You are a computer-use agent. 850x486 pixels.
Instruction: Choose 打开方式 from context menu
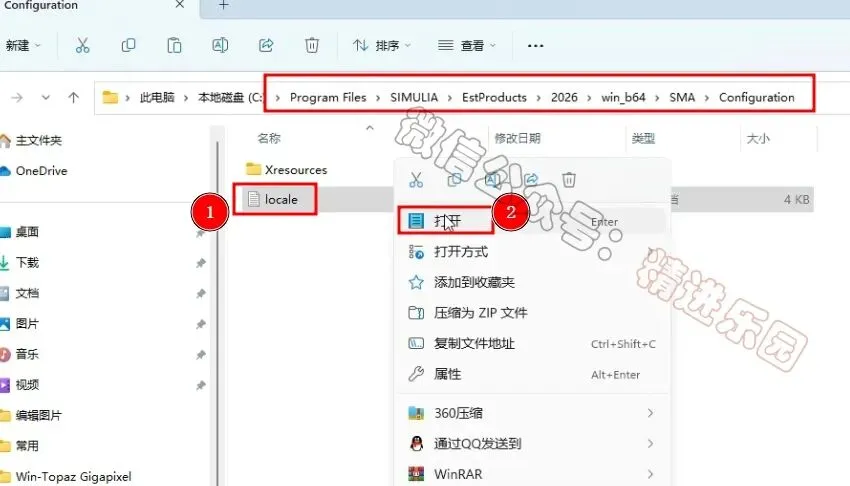coord(533,251)
